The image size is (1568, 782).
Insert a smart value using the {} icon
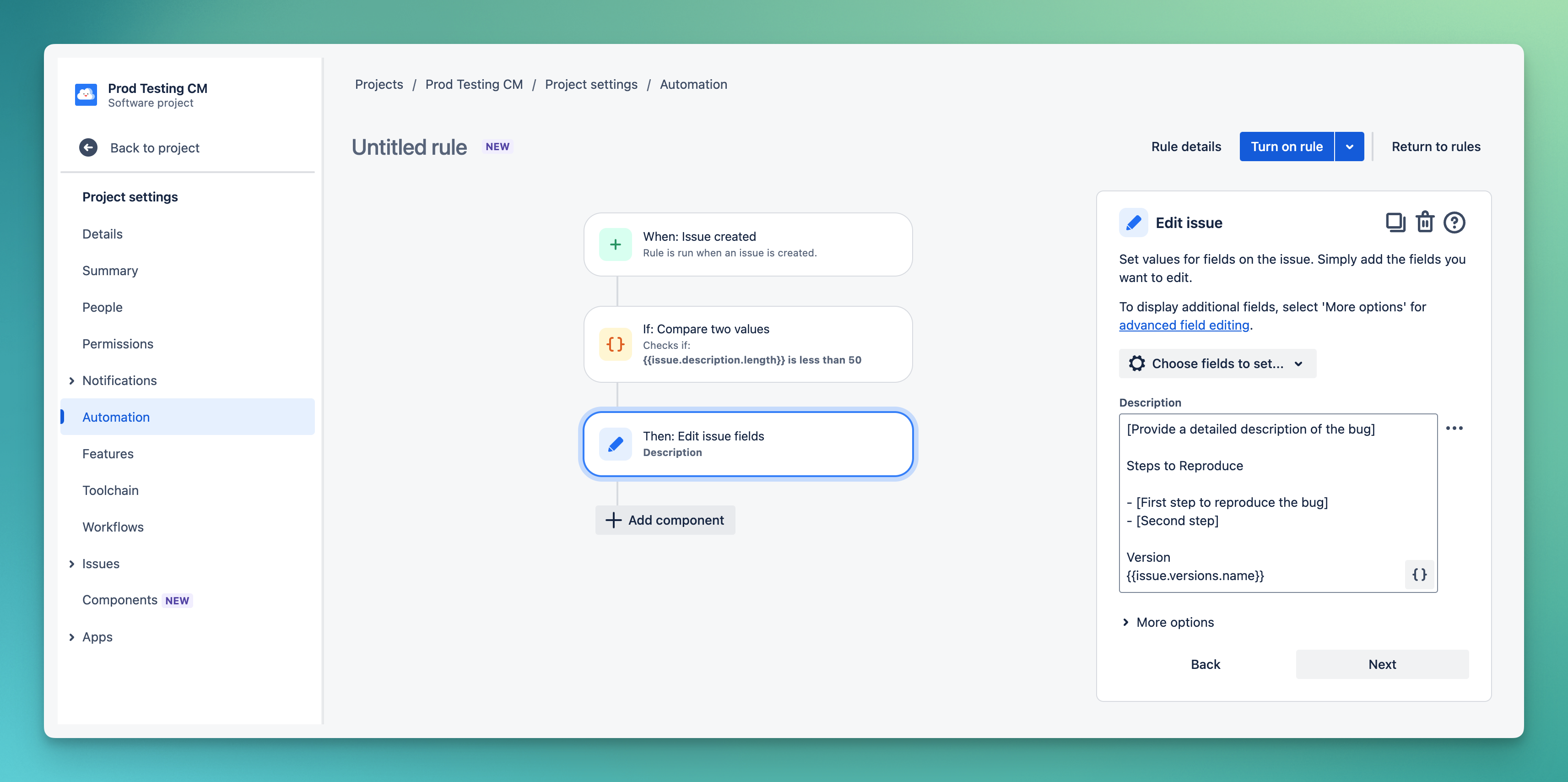pyautogui.click(x=1419, y=574)
